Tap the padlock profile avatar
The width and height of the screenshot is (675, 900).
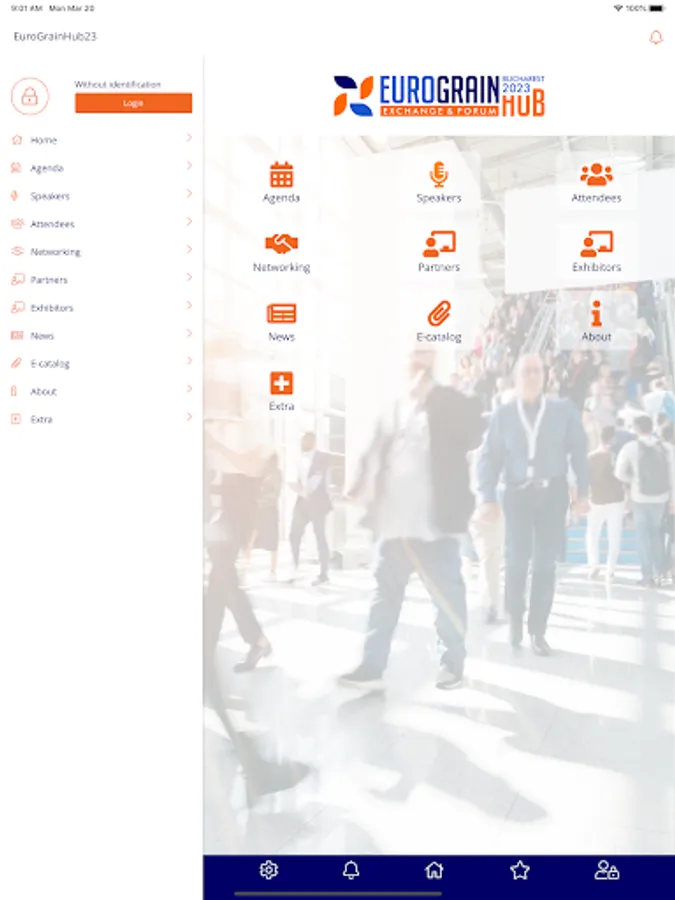[x=30, y=96]
